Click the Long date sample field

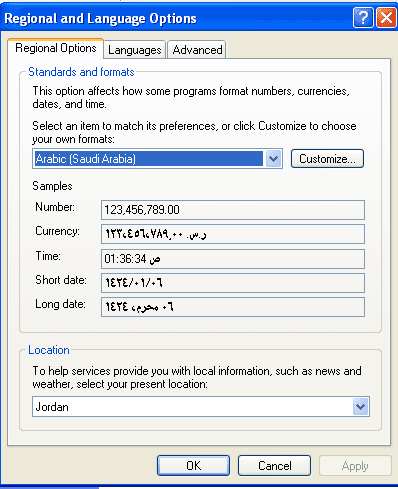click(x=233, y=307)
